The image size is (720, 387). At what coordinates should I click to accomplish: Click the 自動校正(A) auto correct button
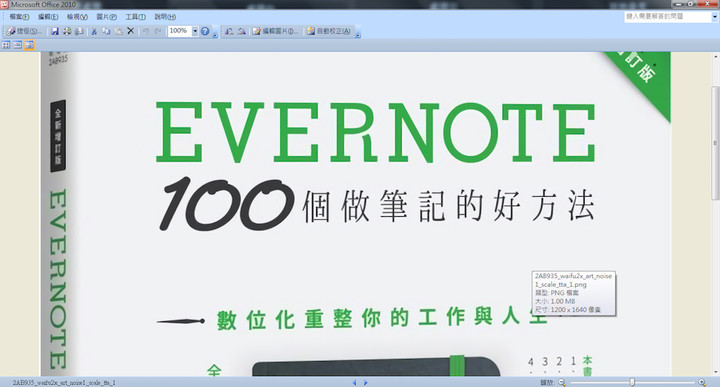(x=329, y=31)
